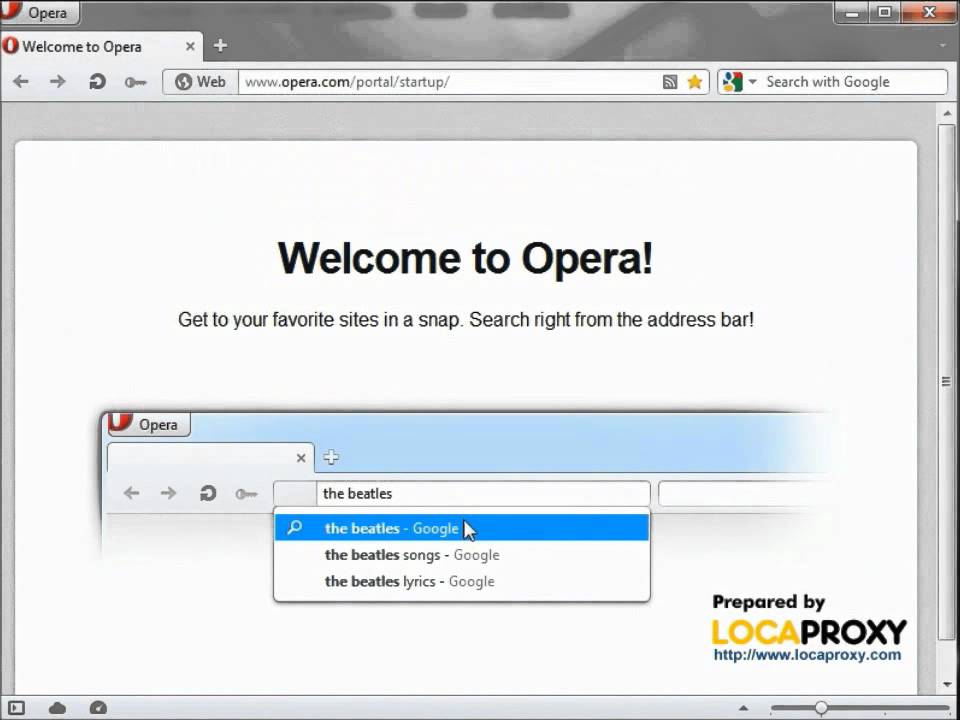Toggle Opera Turbo speedometer icon
This screenshot has width=960, height=720.
[98, 708]
